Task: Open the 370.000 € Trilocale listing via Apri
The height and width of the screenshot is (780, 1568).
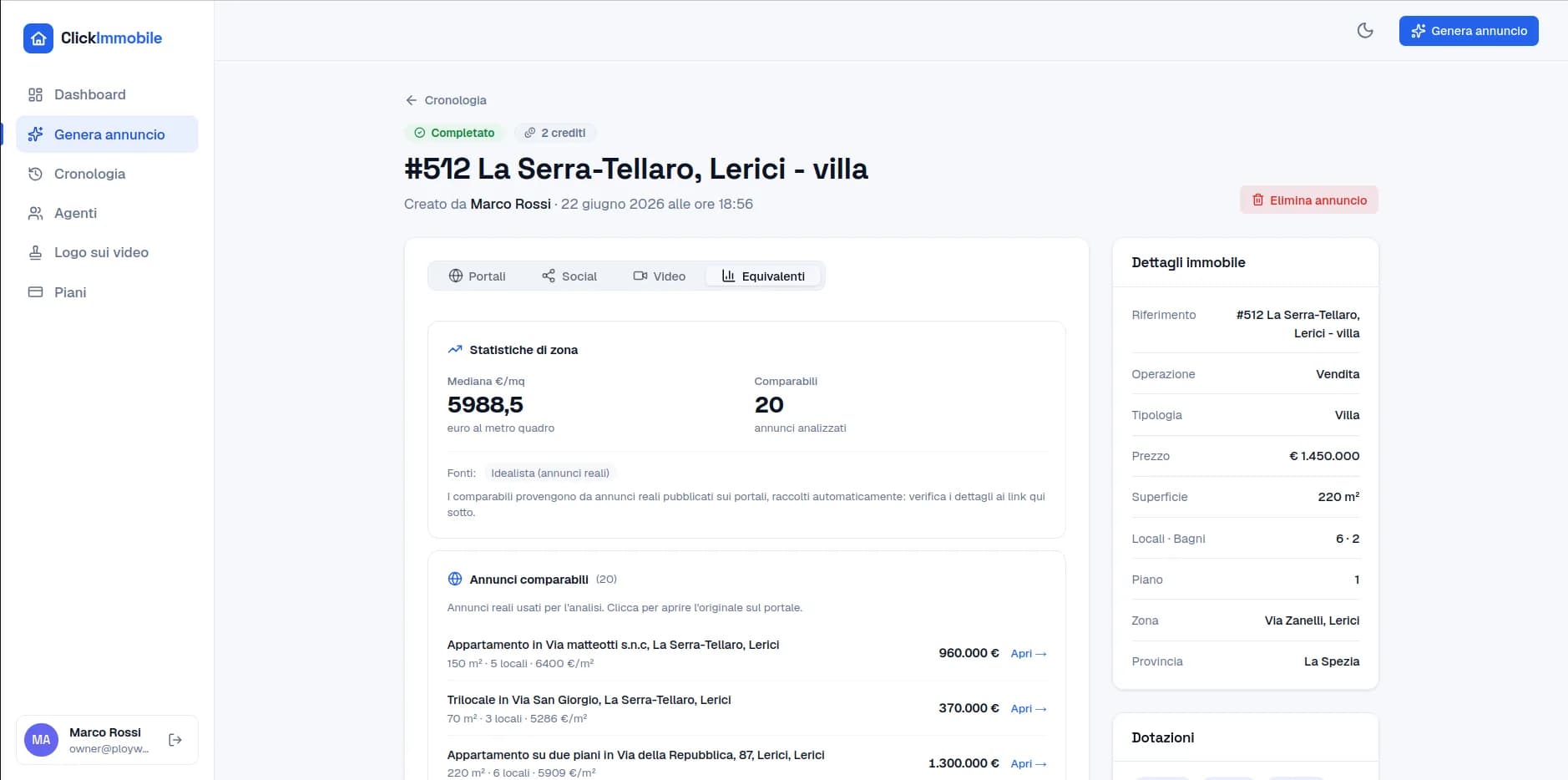Action: click(1029, 708)
